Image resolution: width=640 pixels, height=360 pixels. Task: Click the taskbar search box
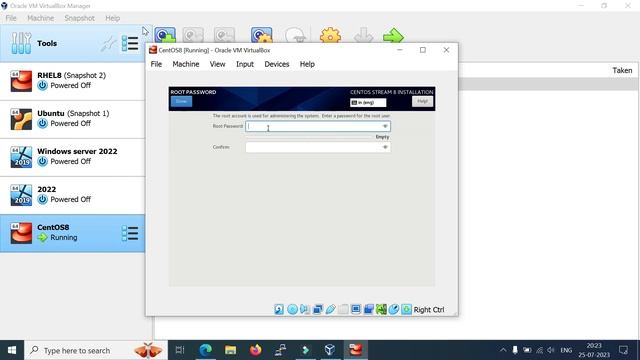point(96,350)
